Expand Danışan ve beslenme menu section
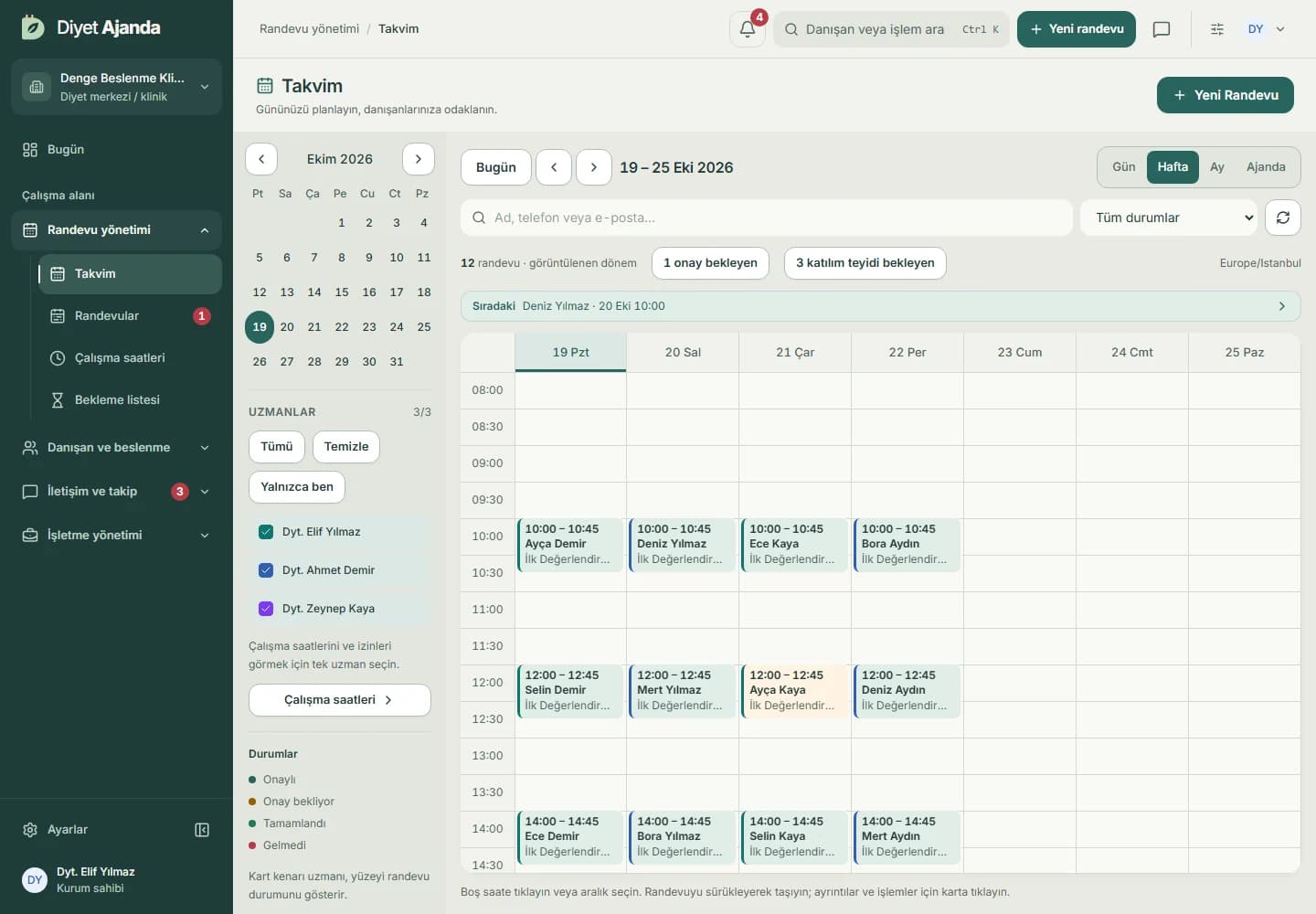 pyautogui.click(x=116, y=448)
